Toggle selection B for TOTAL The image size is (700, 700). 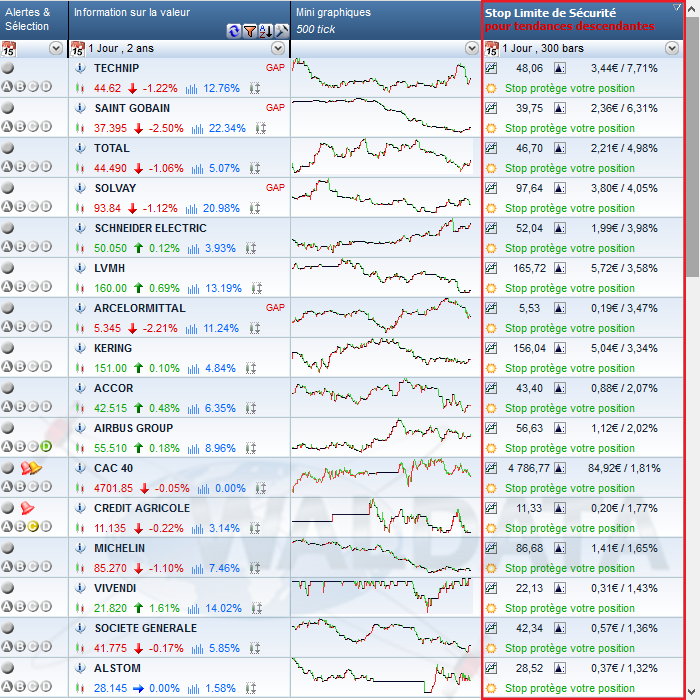click(x=20, y=167)
